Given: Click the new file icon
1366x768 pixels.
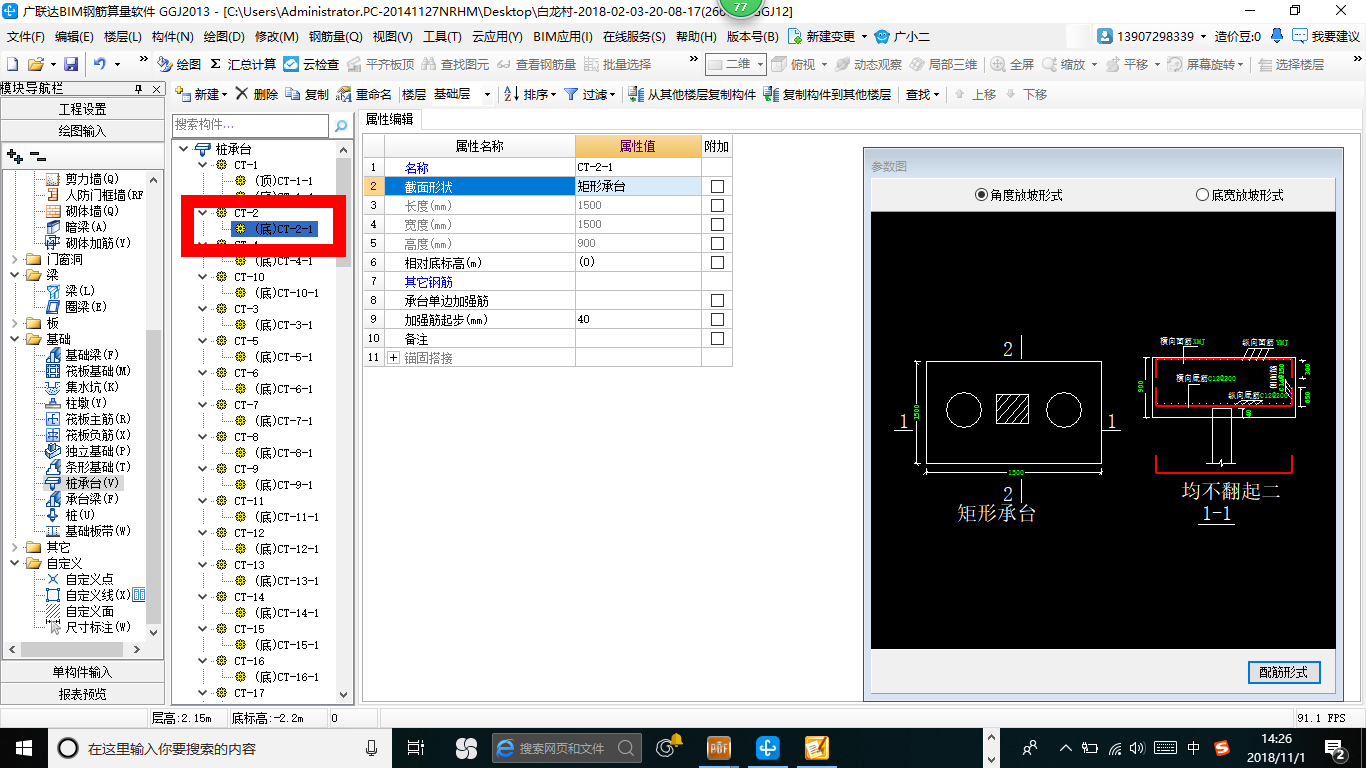Looking at the screenshot, I should (12, 64).
